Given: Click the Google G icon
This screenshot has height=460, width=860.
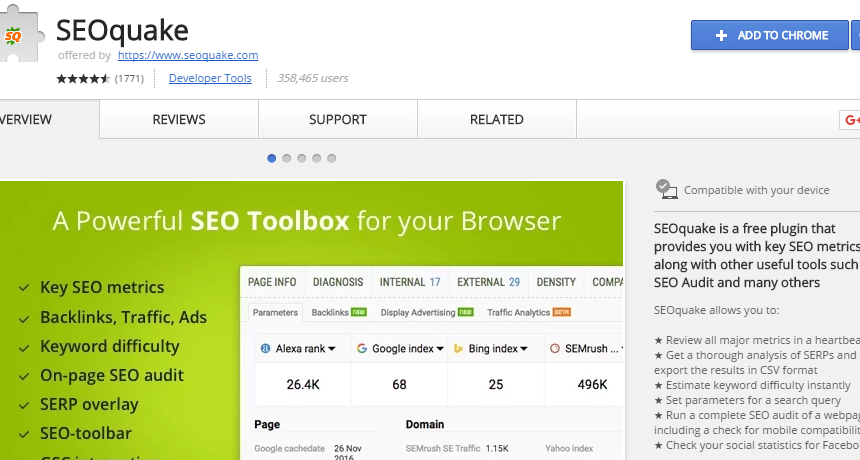Looking at the screenshot, I should pyautogui.click(x=361, y=348).
